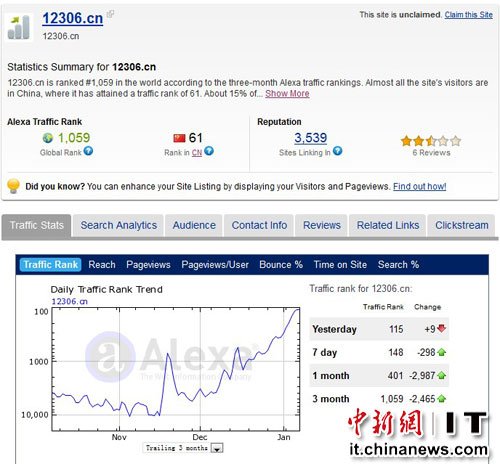The image size is (500, 464).
Task: Select the Search % chart tab
Action: click(x=398, y=265)
